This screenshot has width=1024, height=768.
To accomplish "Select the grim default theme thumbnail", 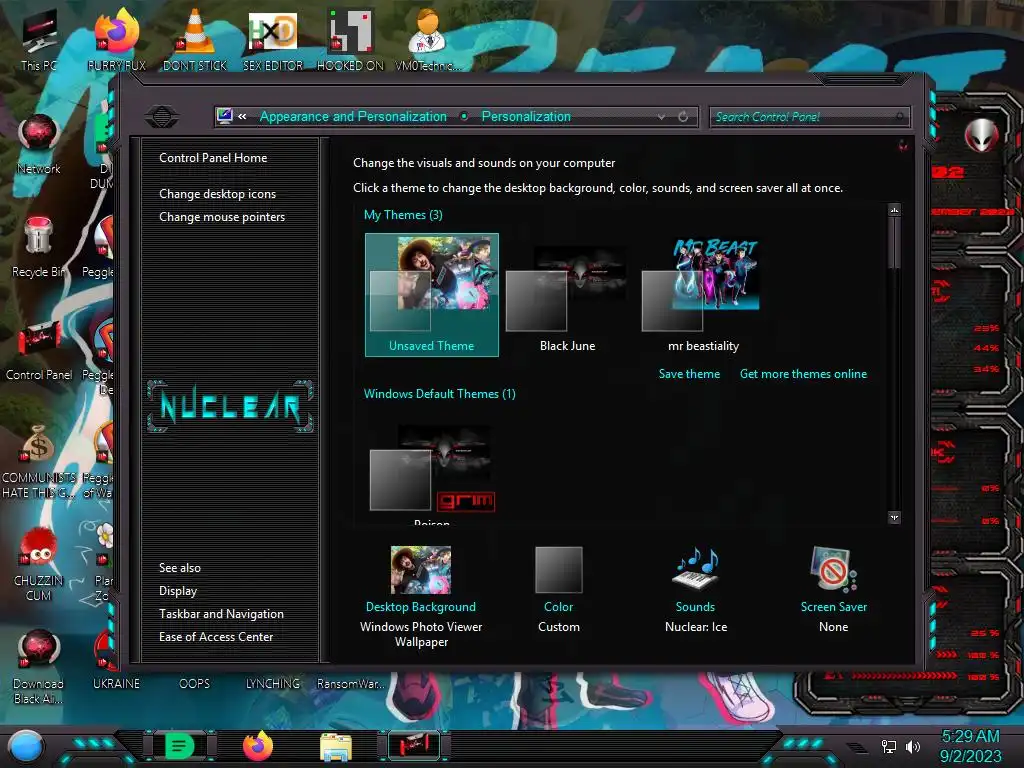I will 432,470.
